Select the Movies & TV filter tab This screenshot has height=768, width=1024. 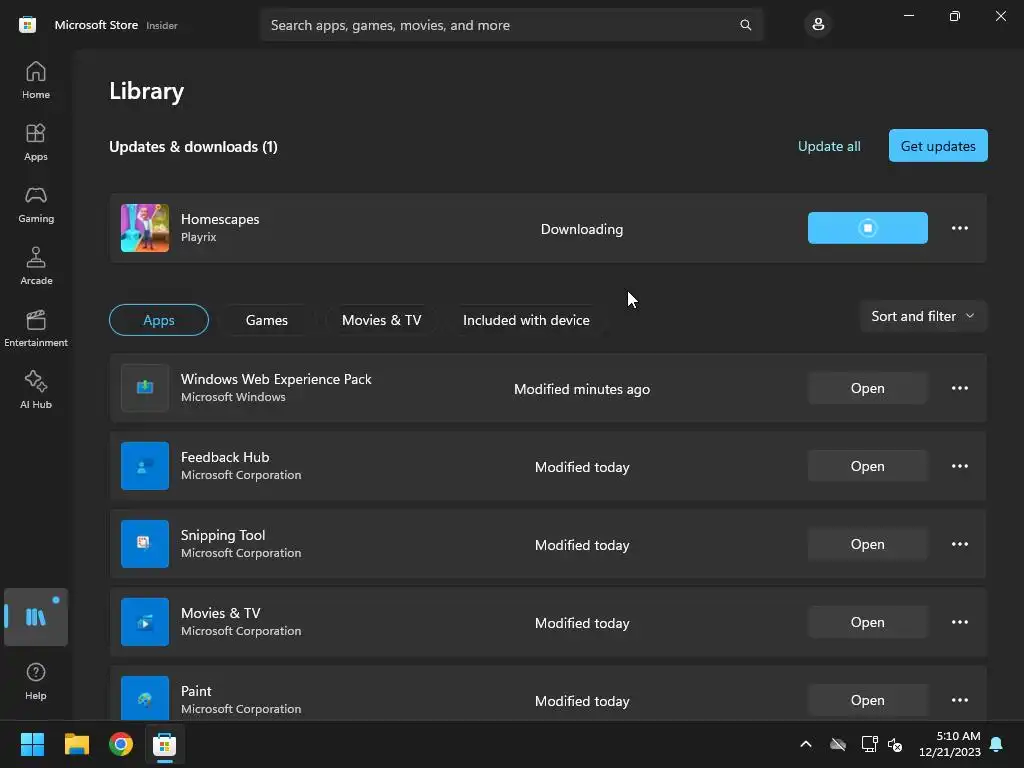pos(381,320)
